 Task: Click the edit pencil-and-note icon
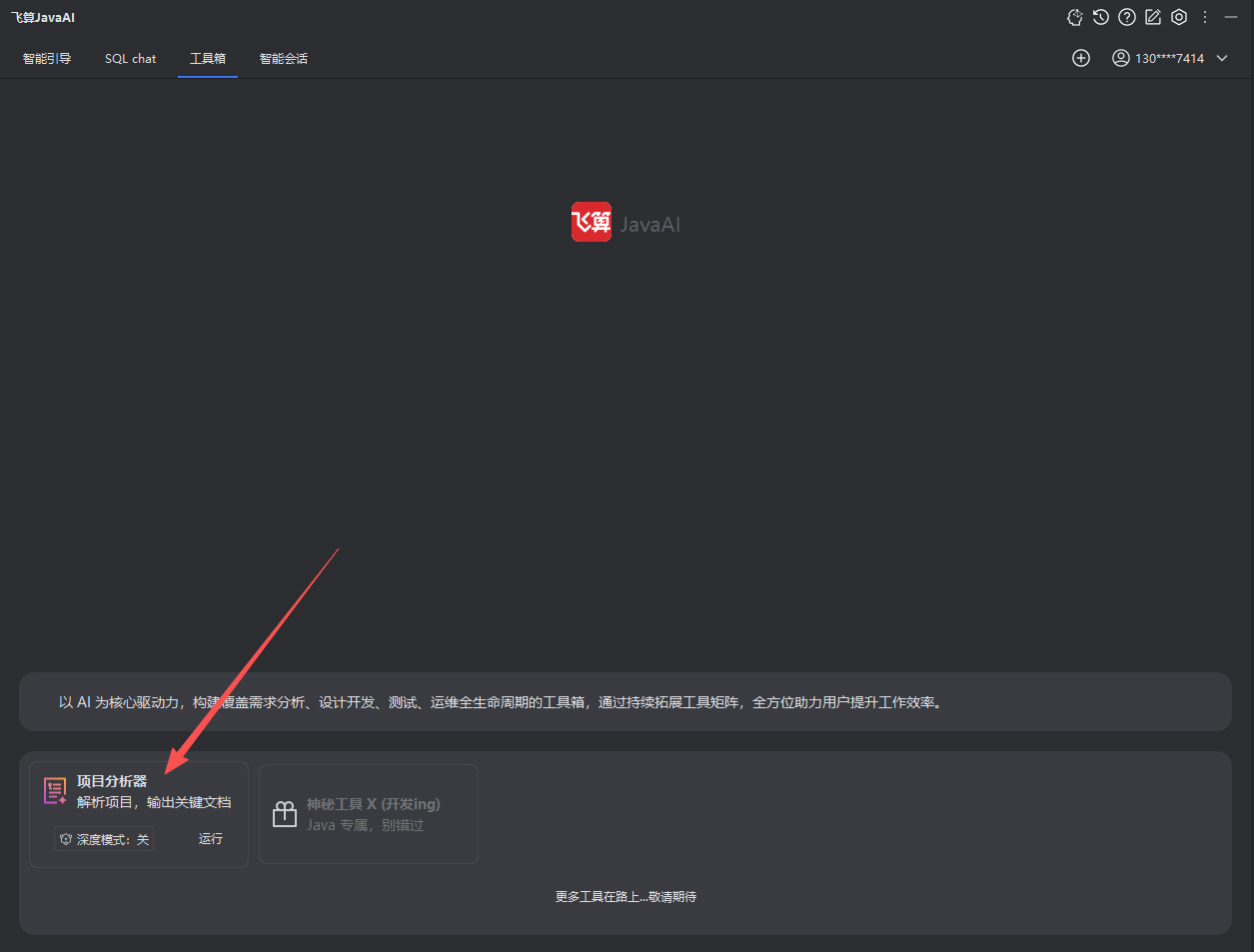tap(1153, 17)
